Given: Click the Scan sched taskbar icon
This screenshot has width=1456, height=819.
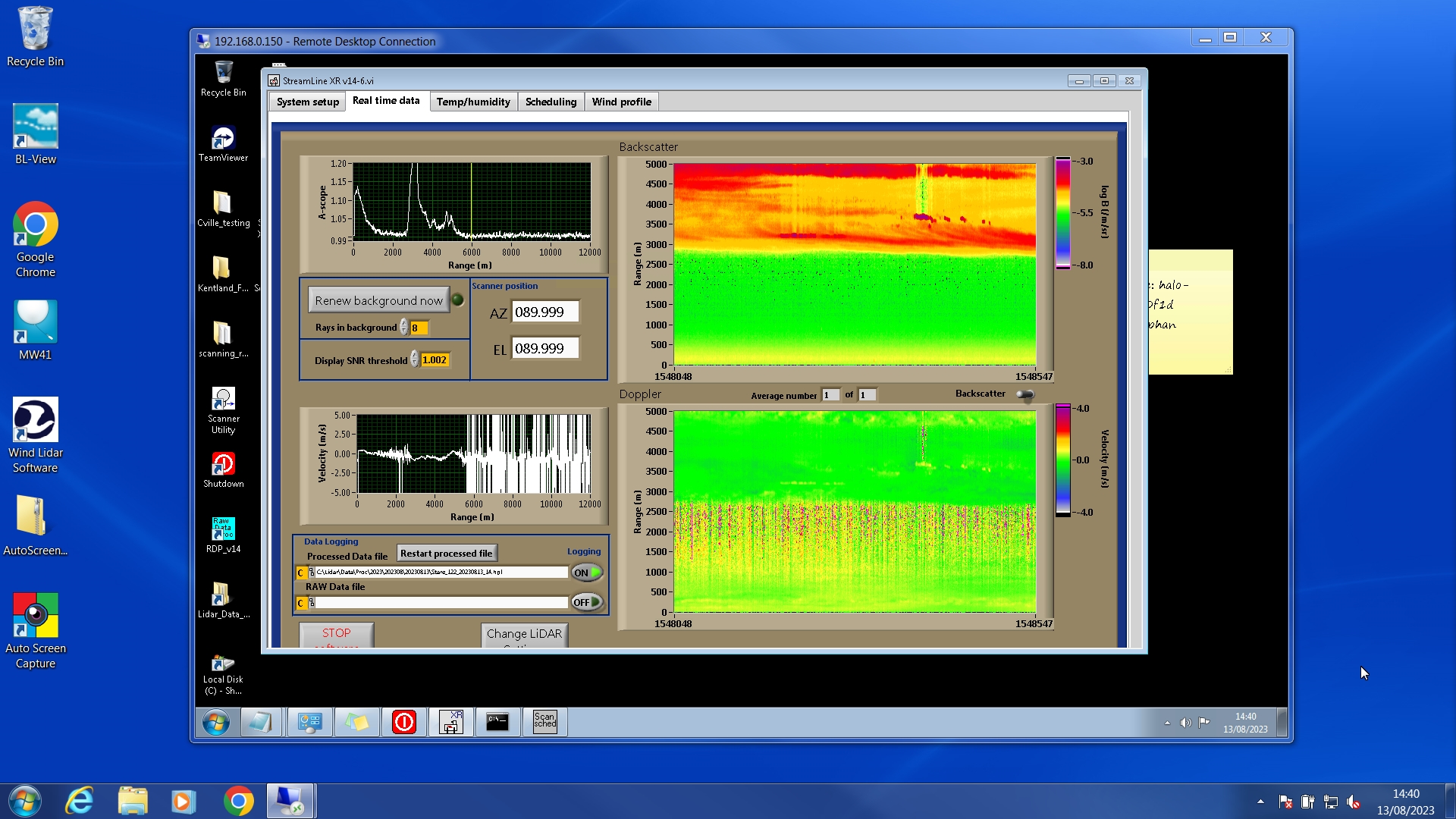Looking at the screenshot, I should [x=544, y=722].
